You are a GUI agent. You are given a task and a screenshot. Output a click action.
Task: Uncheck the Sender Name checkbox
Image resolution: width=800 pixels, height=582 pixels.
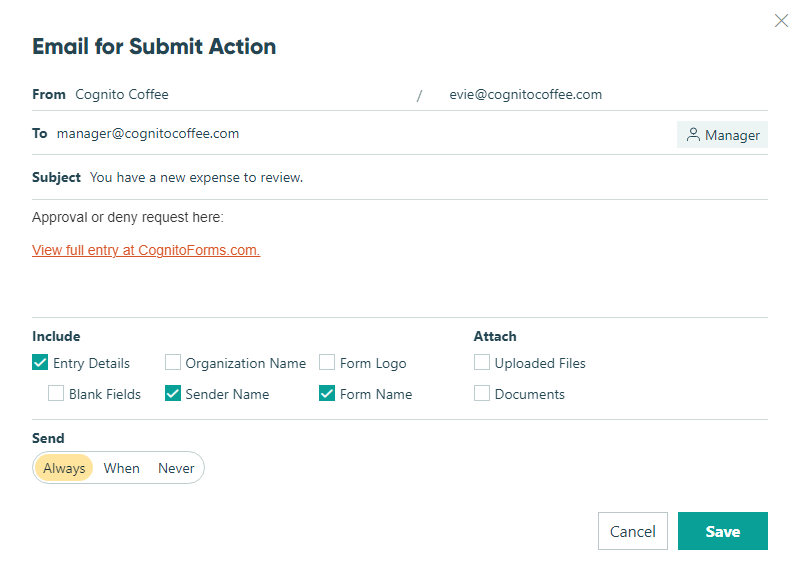click(x=173, y=393)
